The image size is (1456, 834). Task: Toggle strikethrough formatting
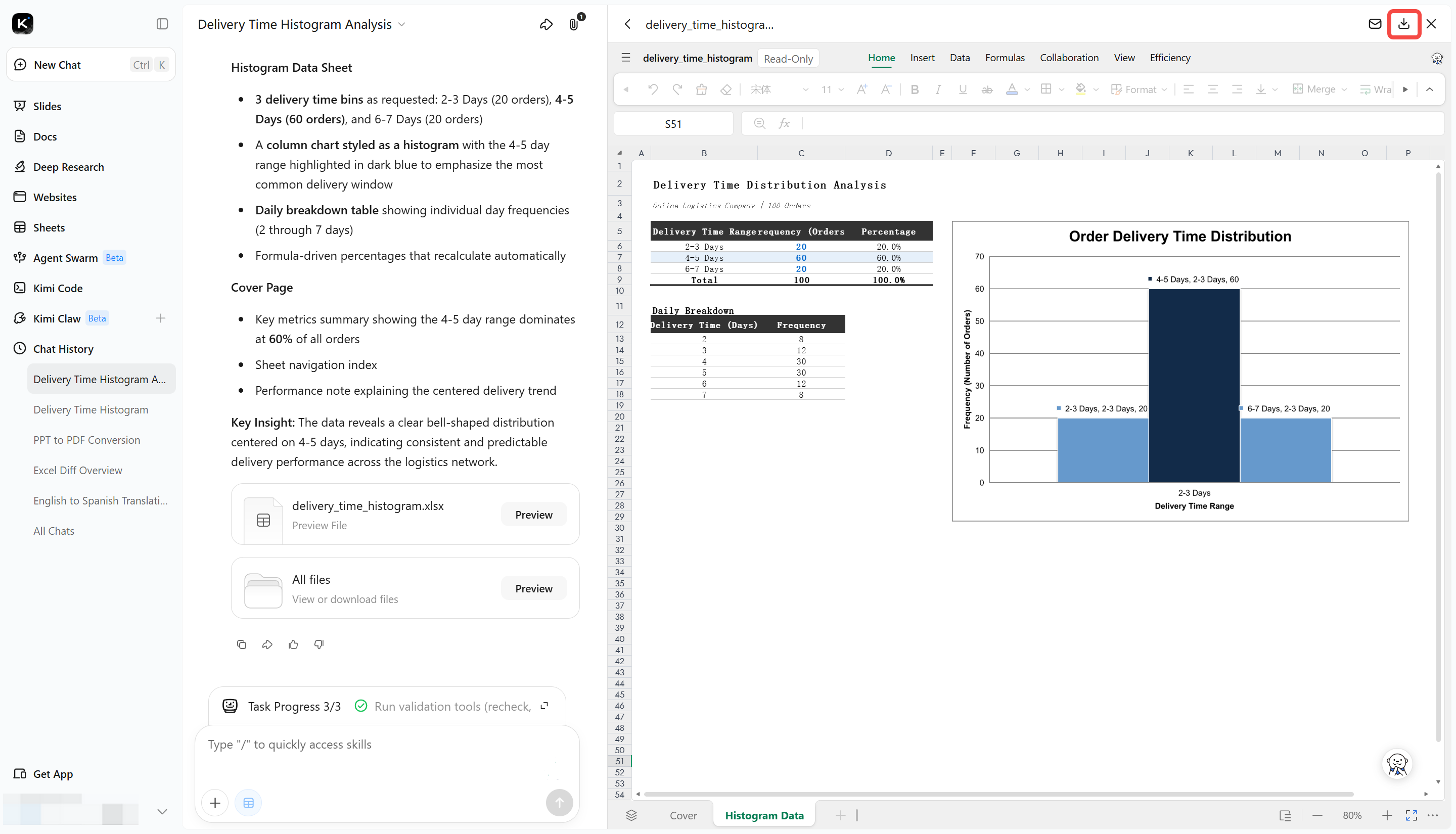pos(986,89)
